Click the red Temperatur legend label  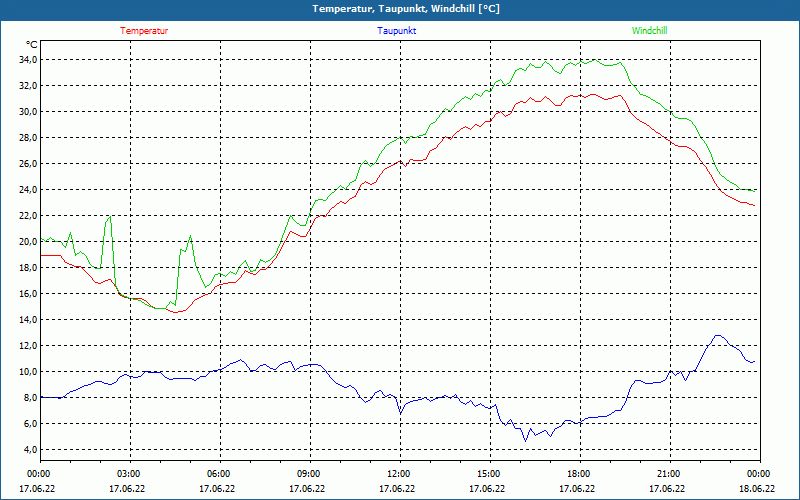point(144,31)
